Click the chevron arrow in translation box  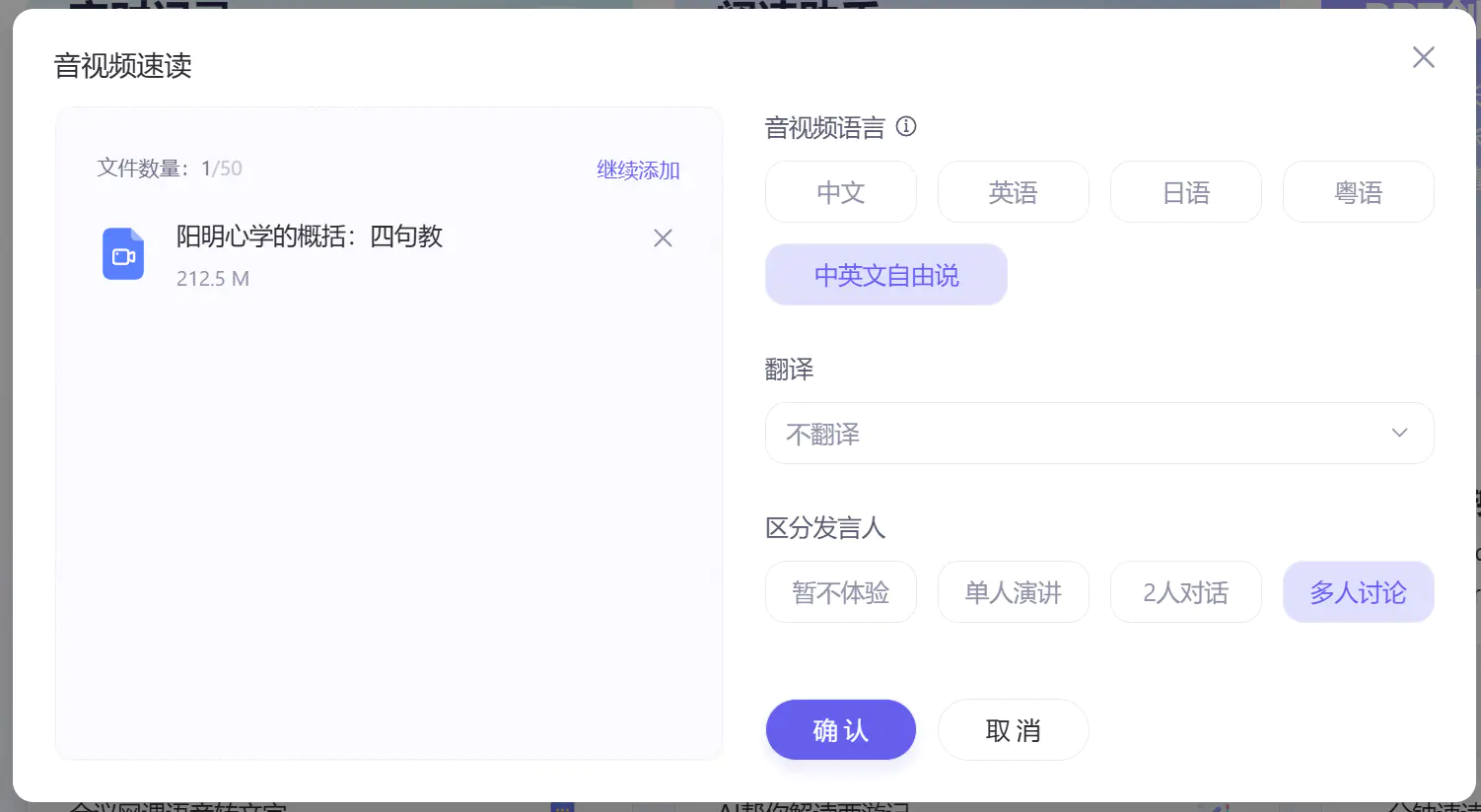[1399, 434]
